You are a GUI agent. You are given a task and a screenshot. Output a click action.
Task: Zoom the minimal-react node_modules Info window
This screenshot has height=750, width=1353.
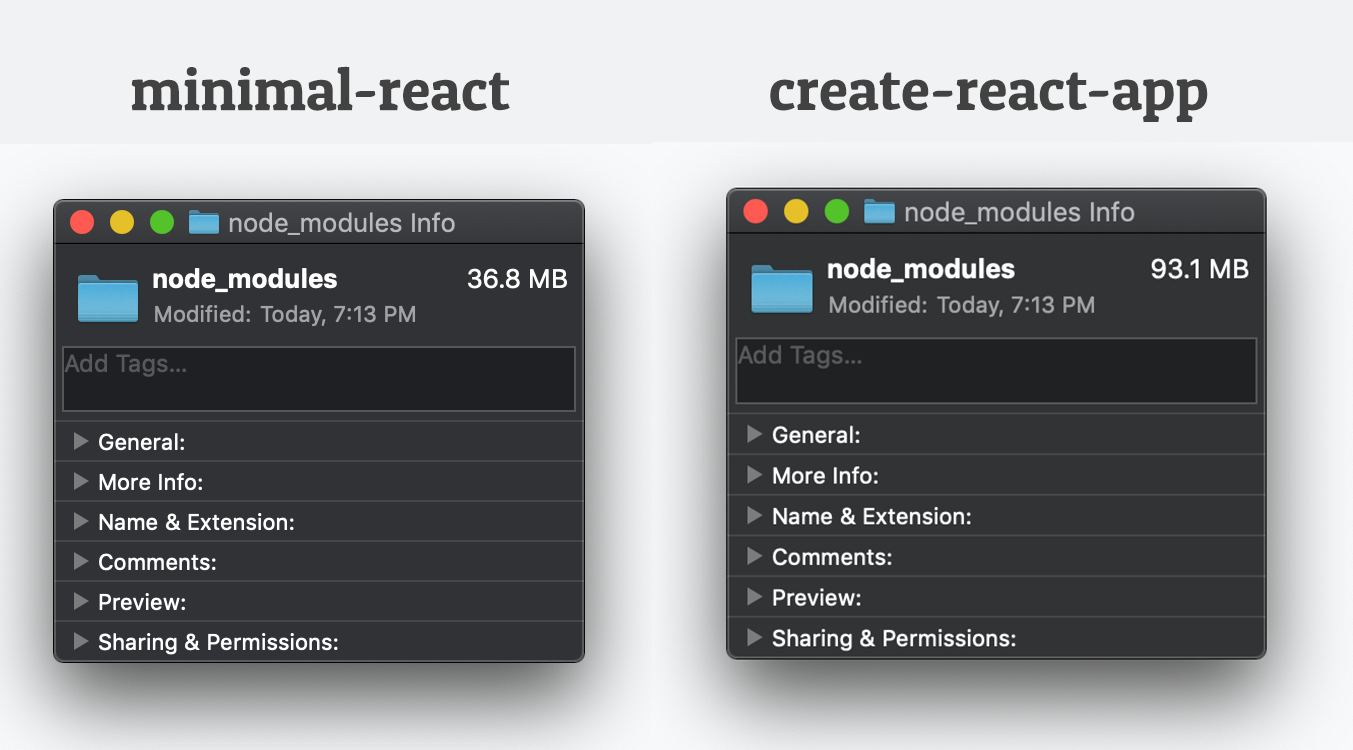162,222
